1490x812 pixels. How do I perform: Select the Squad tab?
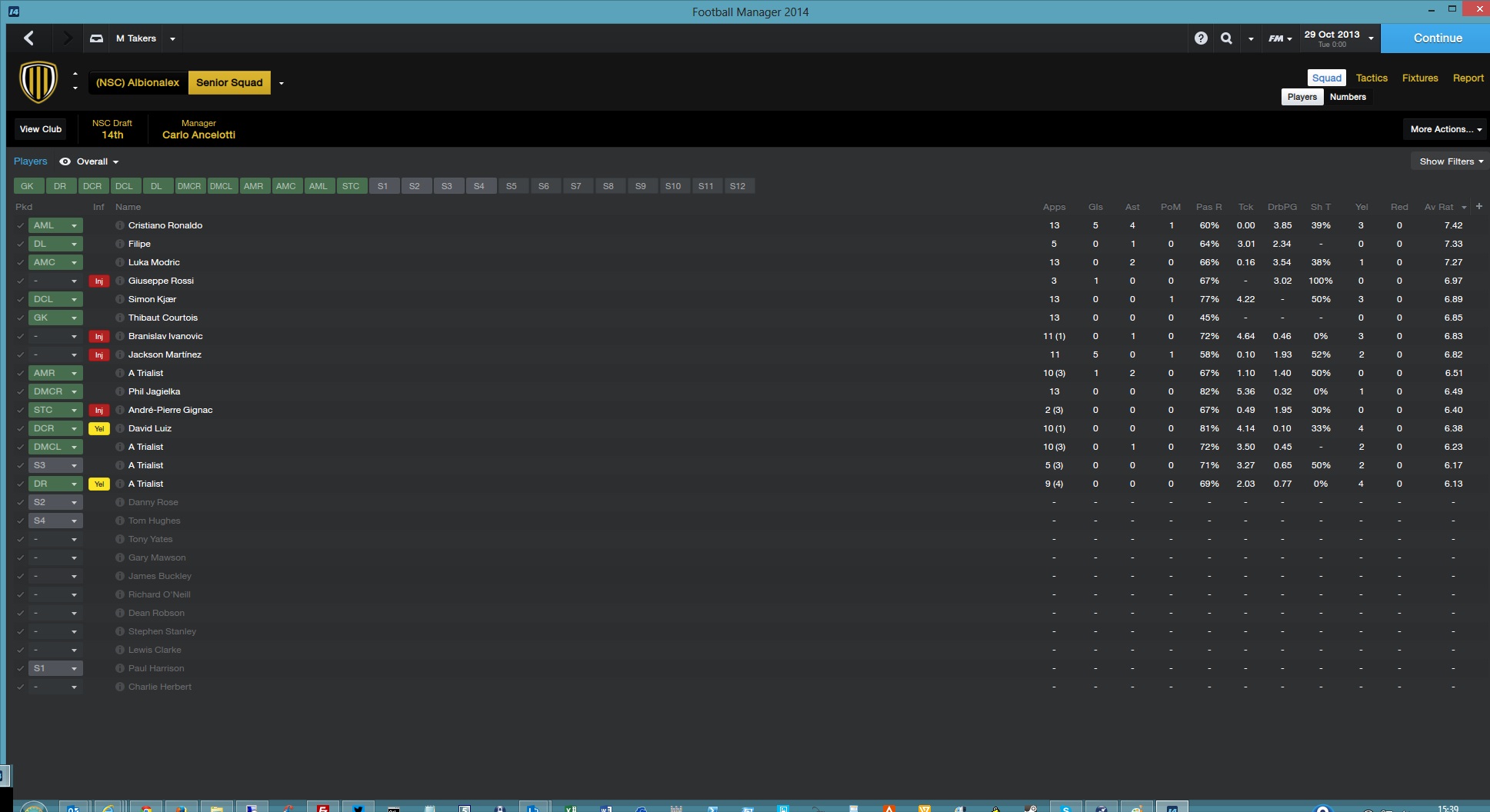click(x=1326, y=78)
